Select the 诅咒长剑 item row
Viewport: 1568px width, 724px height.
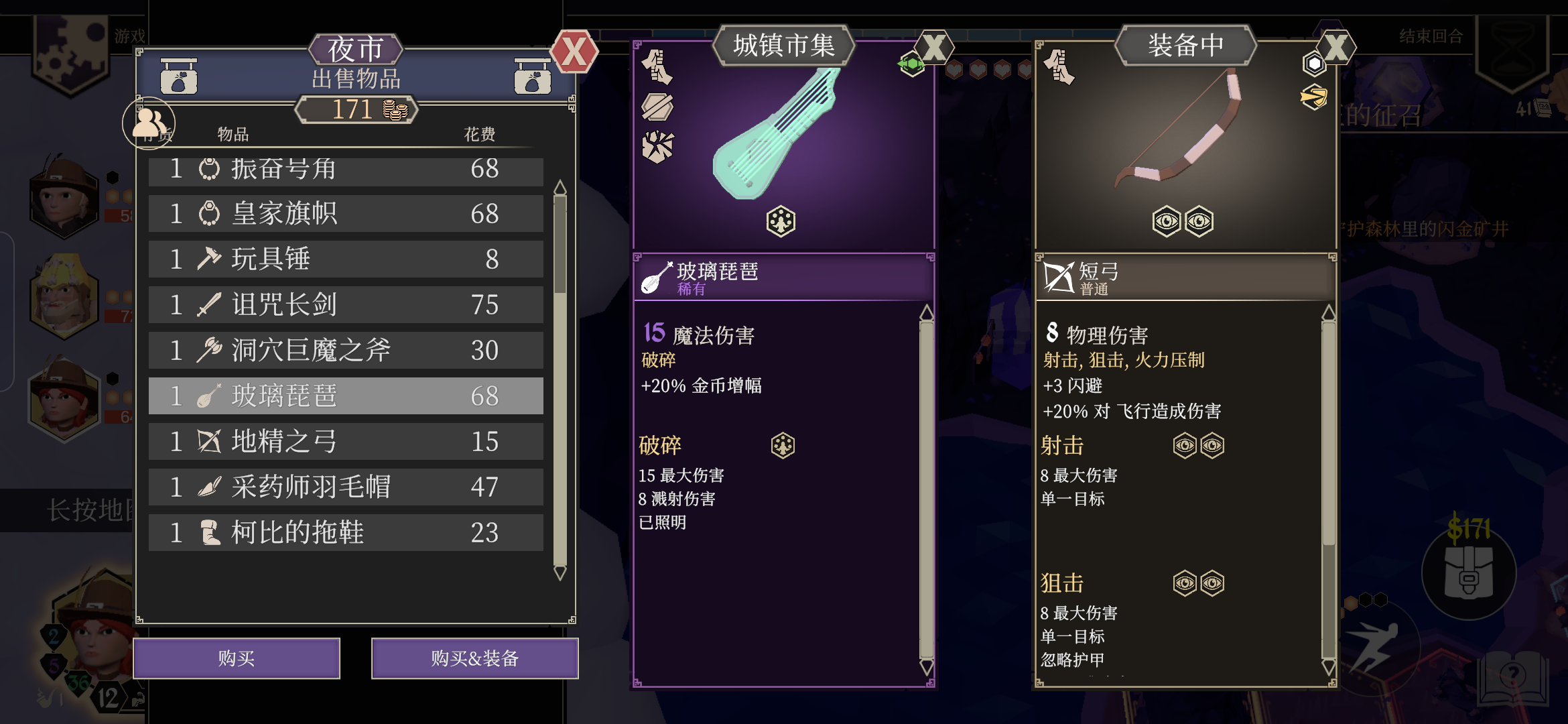(x=346, y=305)
